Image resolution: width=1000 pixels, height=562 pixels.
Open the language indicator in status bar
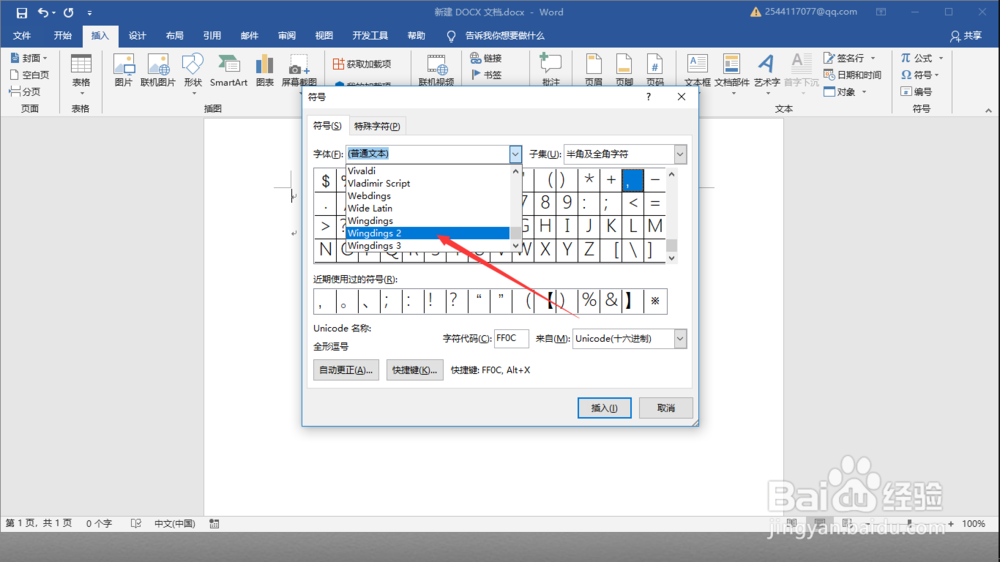coord(174,524)
